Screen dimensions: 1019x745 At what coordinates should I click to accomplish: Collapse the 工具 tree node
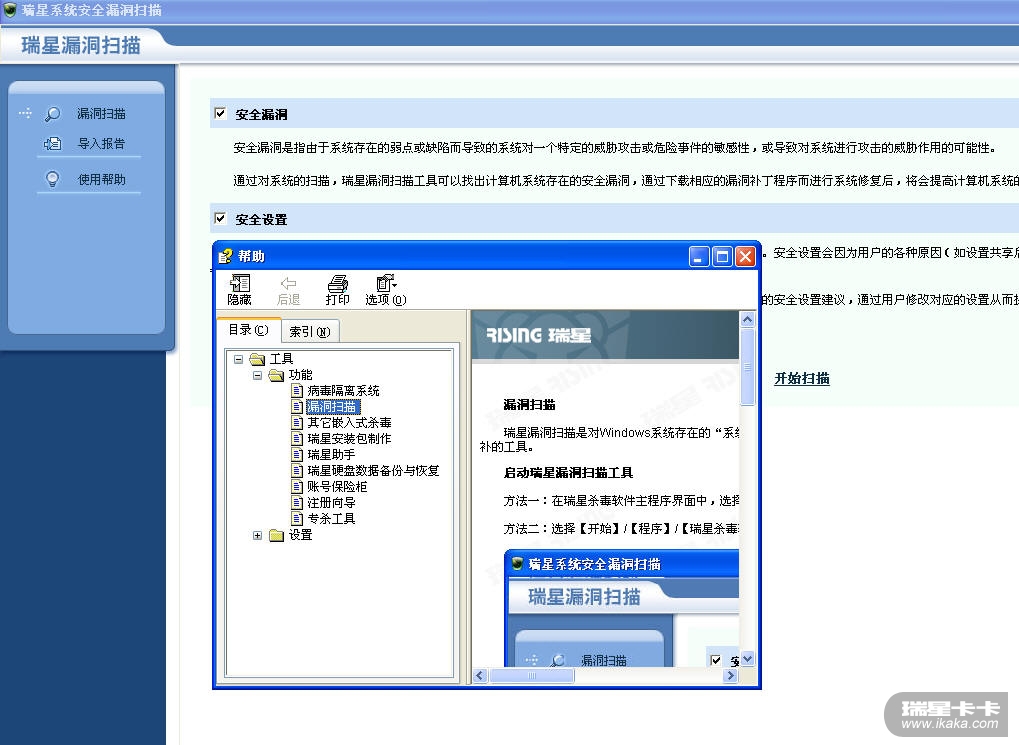point(239,359)
